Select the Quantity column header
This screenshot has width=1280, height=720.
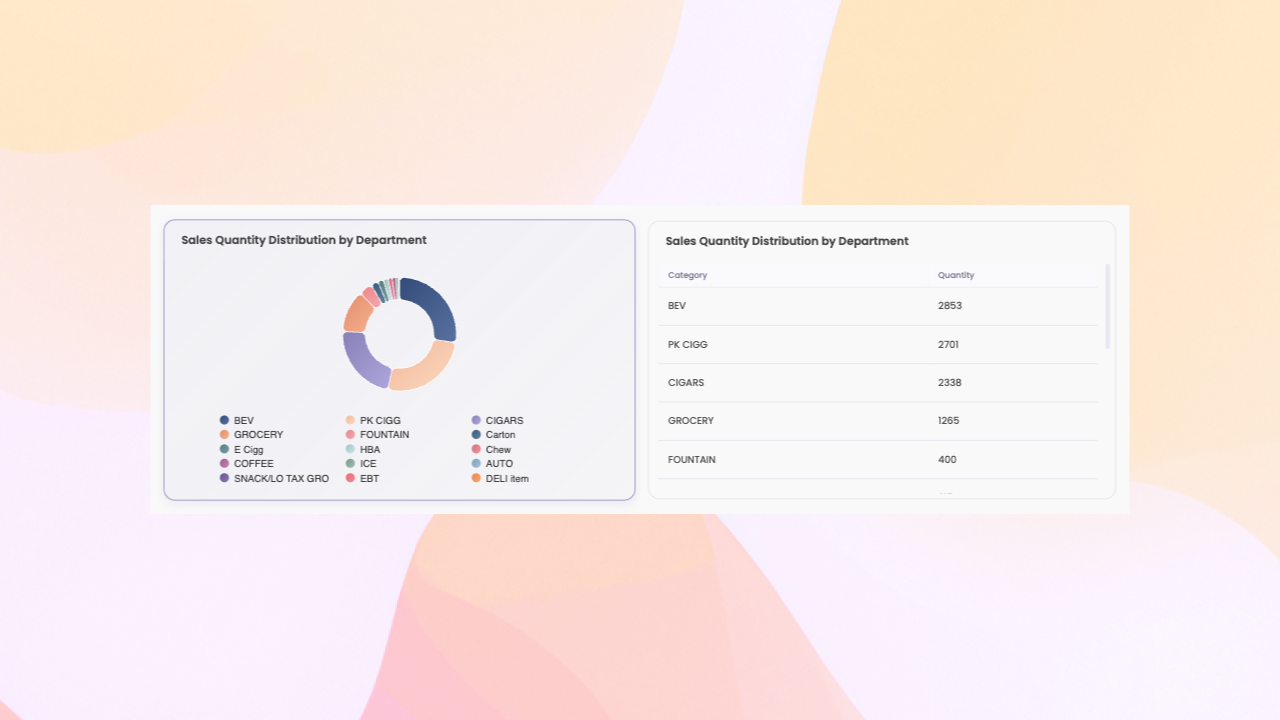955,275
